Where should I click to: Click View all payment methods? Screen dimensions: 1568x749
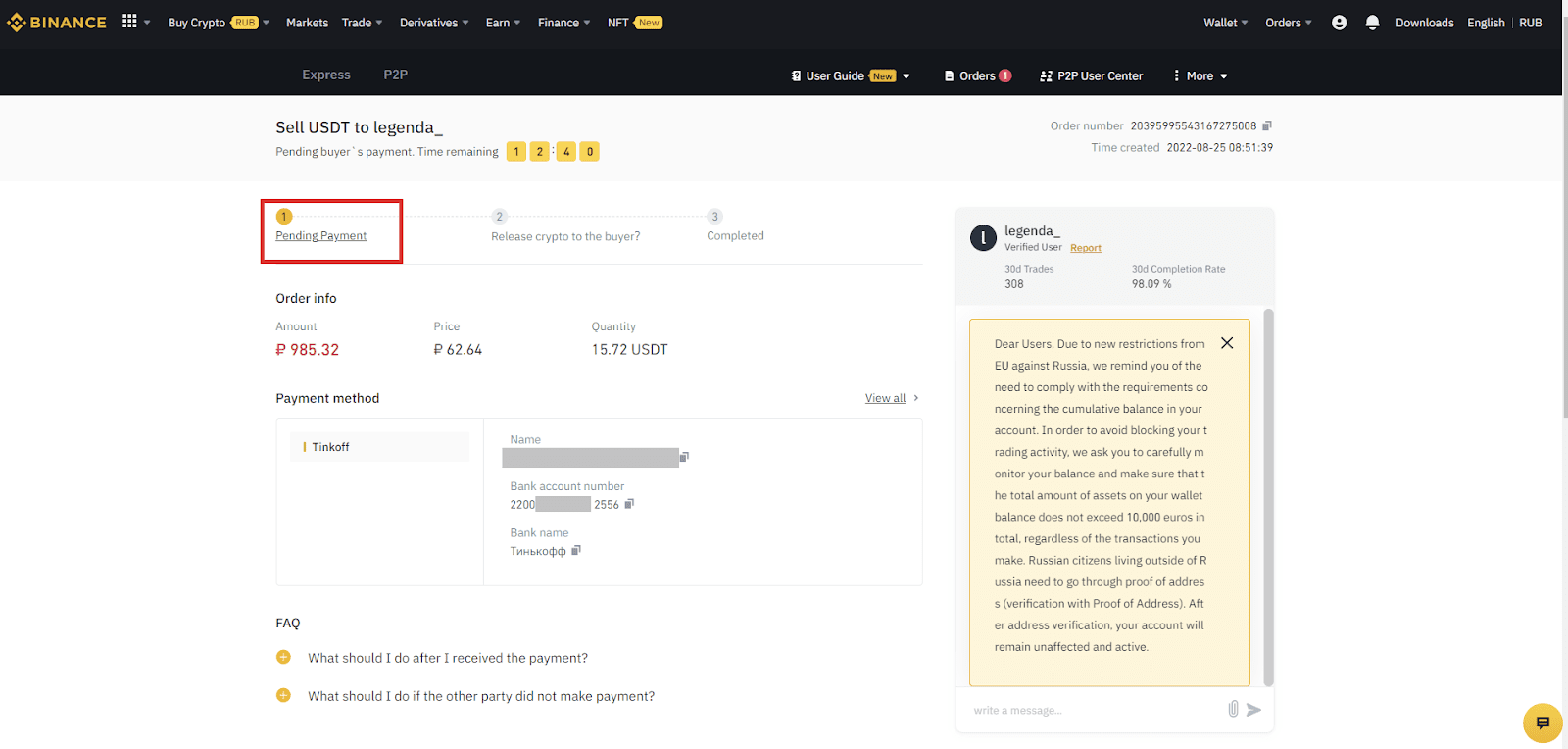click(885, 398)
